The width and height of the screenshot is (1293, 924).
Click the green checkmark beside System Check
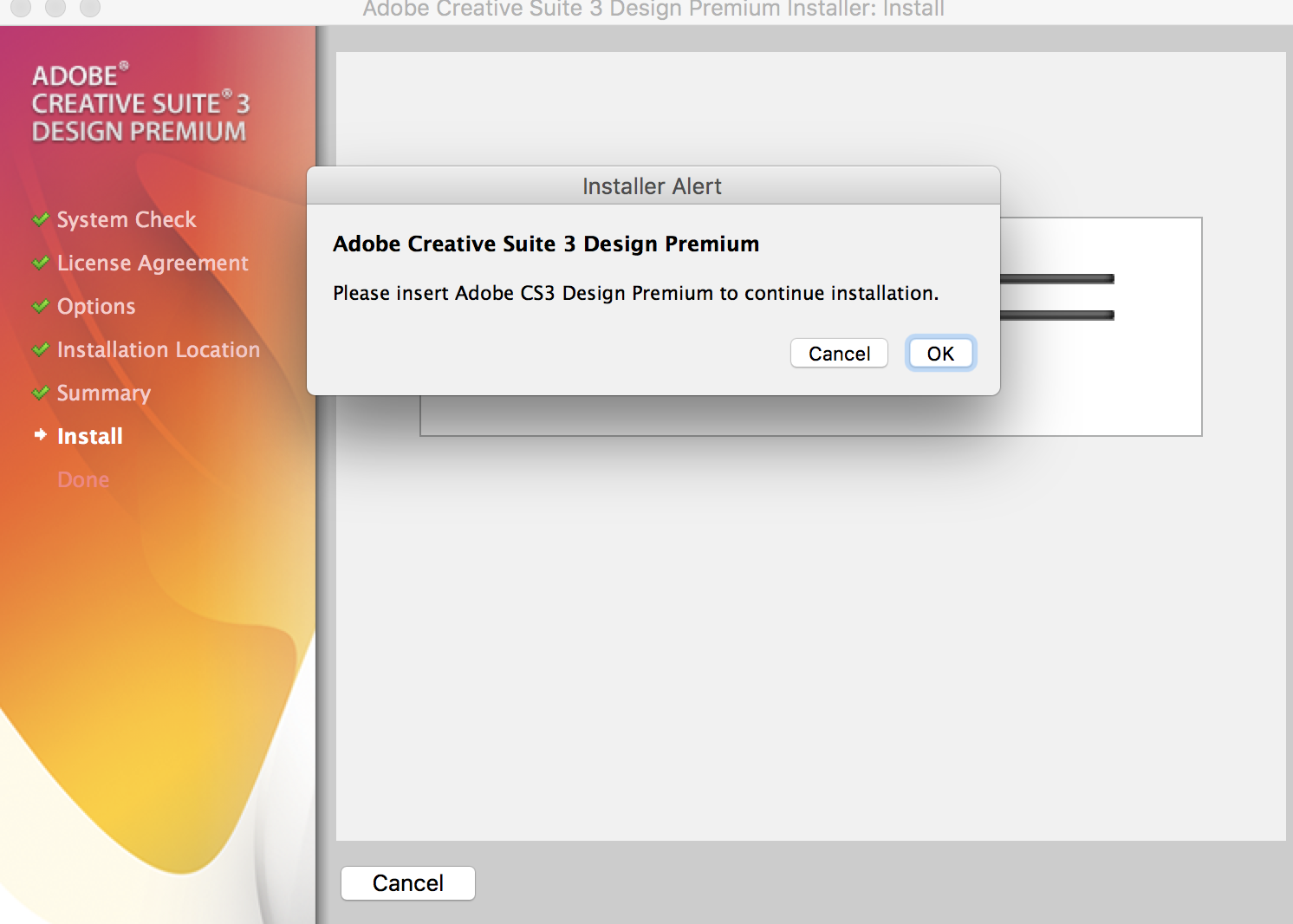click(x=40, y=219)
